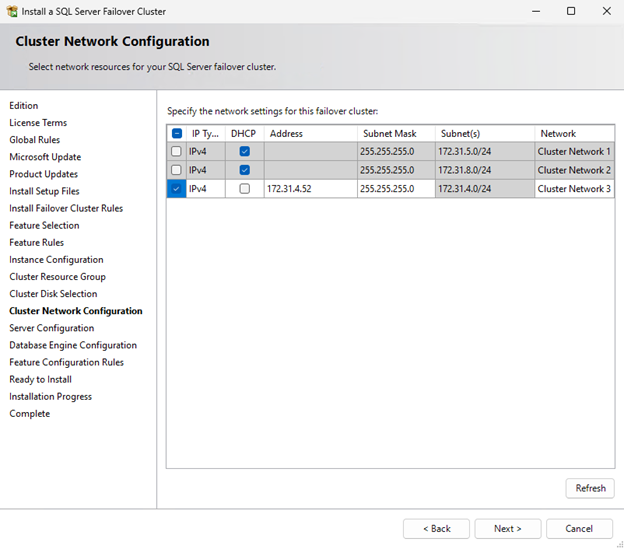
Task: Select the Cluster Resource Group step
Action: tap(57, 276)
